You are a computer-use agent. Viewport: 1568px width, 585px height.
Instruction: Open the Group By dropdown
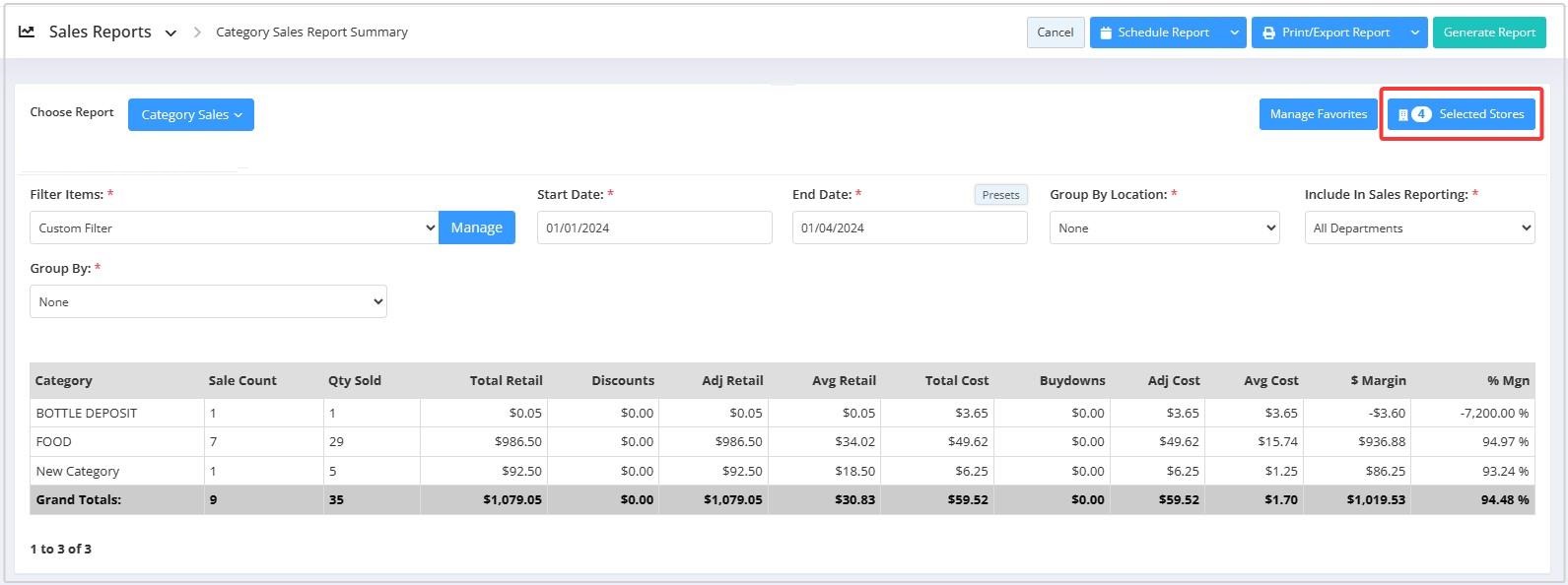click(x=208, y=301)
